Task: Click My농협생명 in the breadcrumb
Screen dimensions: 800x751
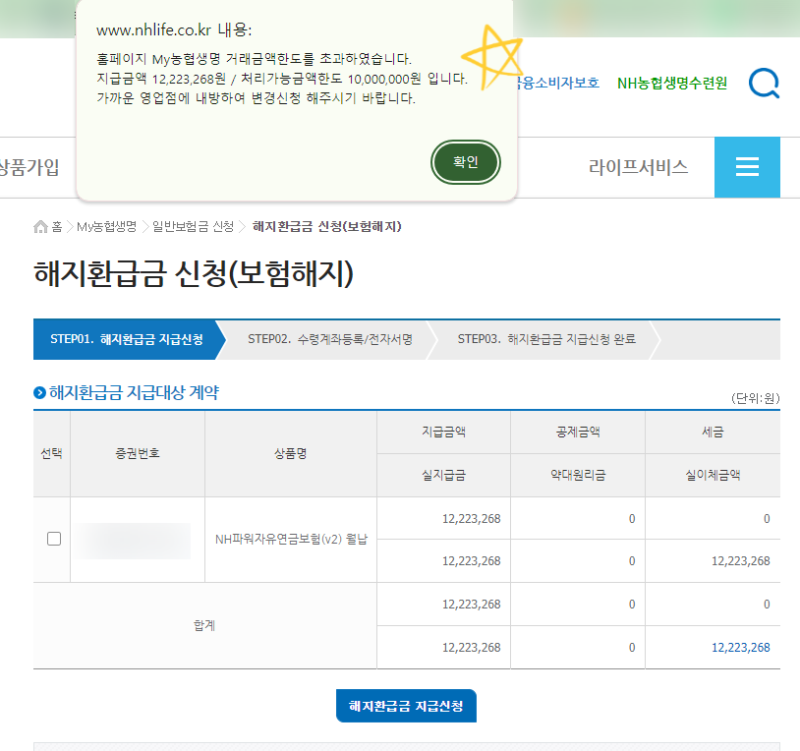Action: tap(107, 227)
